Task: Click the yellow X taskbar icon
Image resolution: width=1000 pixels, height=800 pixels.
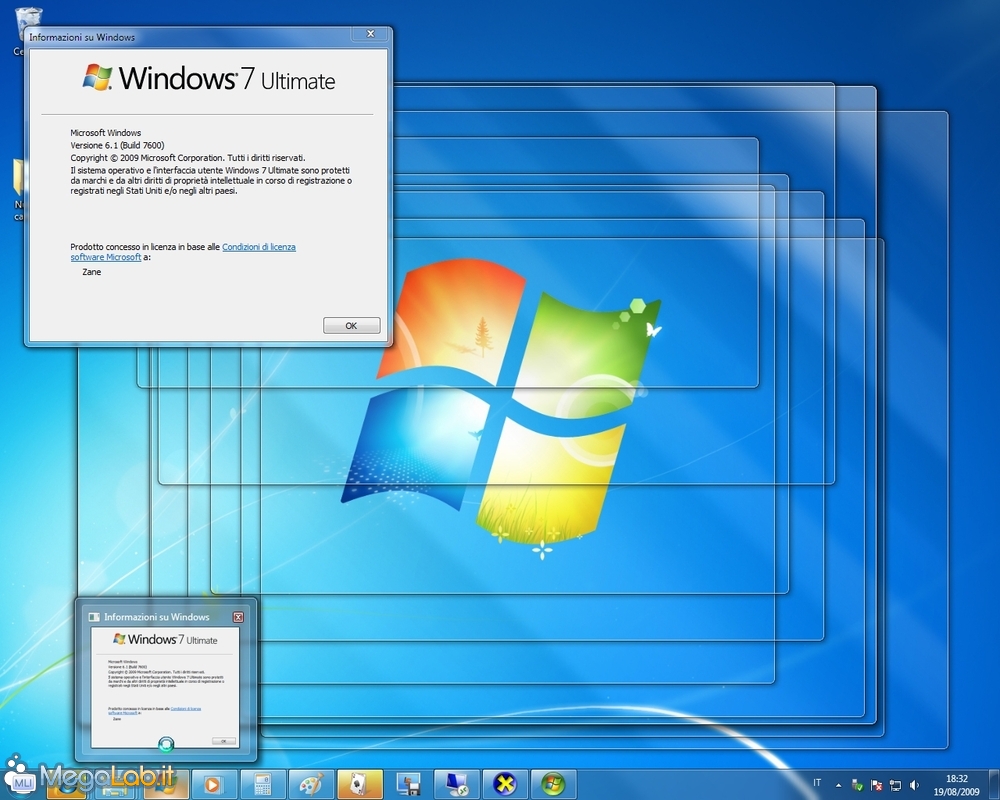Action: pyautogui.click(x=504, y=784)
